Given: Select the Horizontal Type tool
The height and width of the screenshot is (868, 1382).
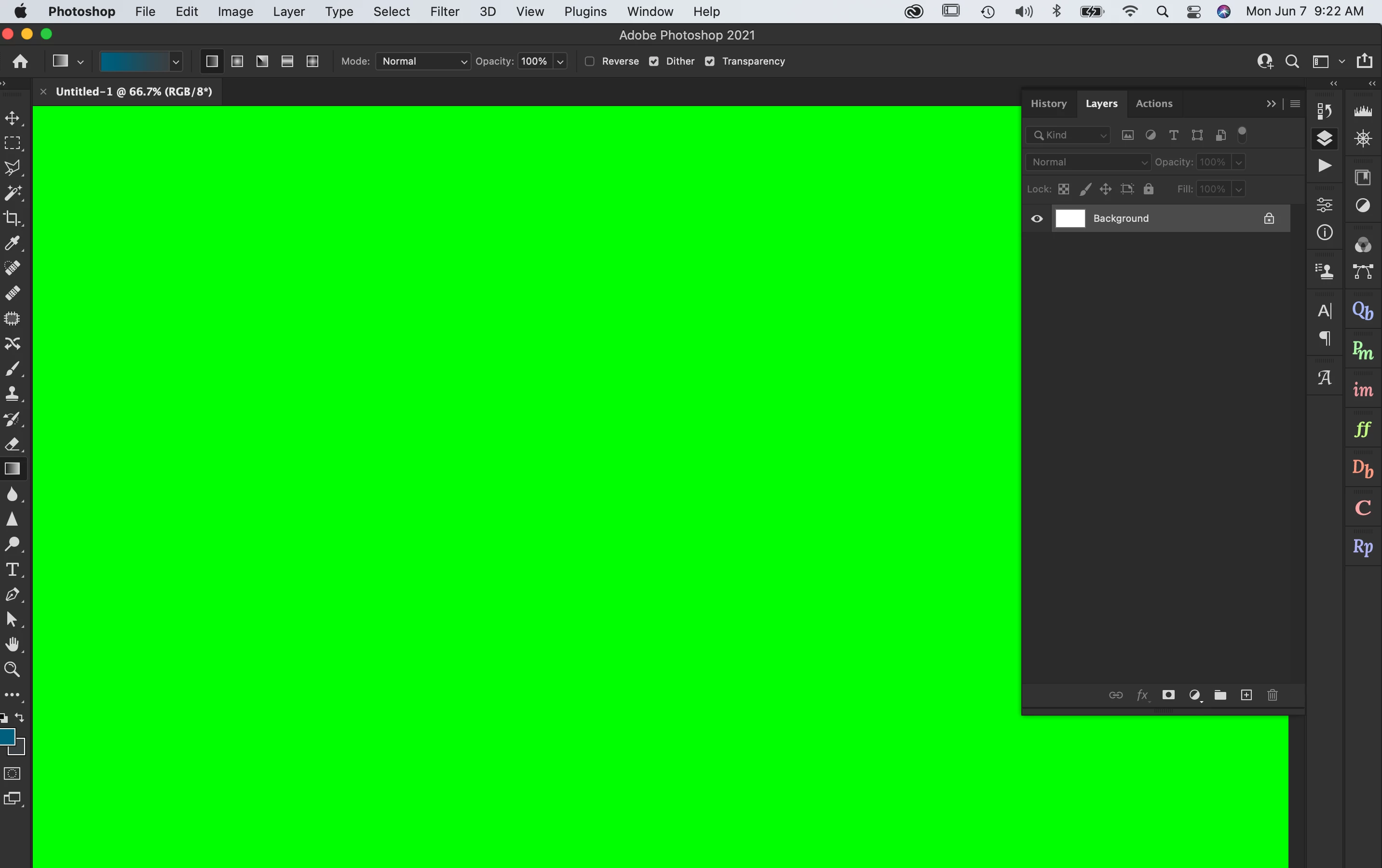Looking at the screenshot, I should tap(12, 570).
